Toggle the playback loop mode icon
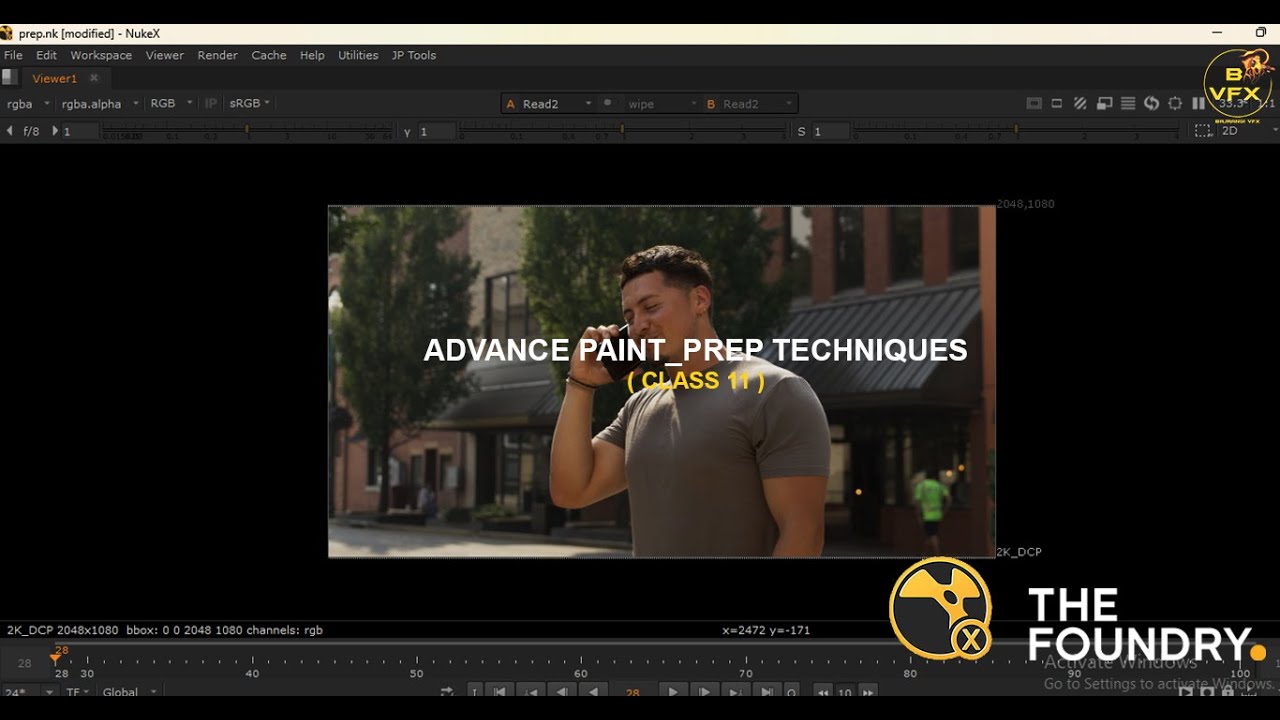 click(x=447, y=692)
